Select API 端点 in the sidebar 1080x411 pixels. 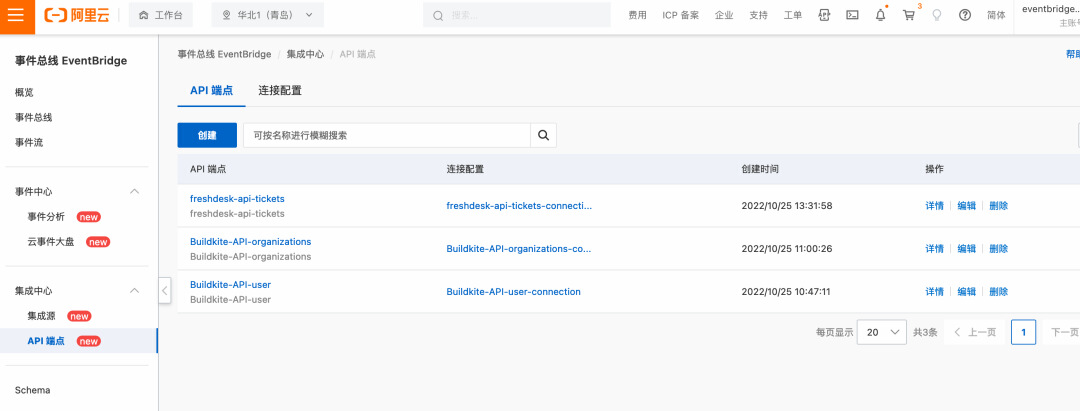click(x=45, y=341)
